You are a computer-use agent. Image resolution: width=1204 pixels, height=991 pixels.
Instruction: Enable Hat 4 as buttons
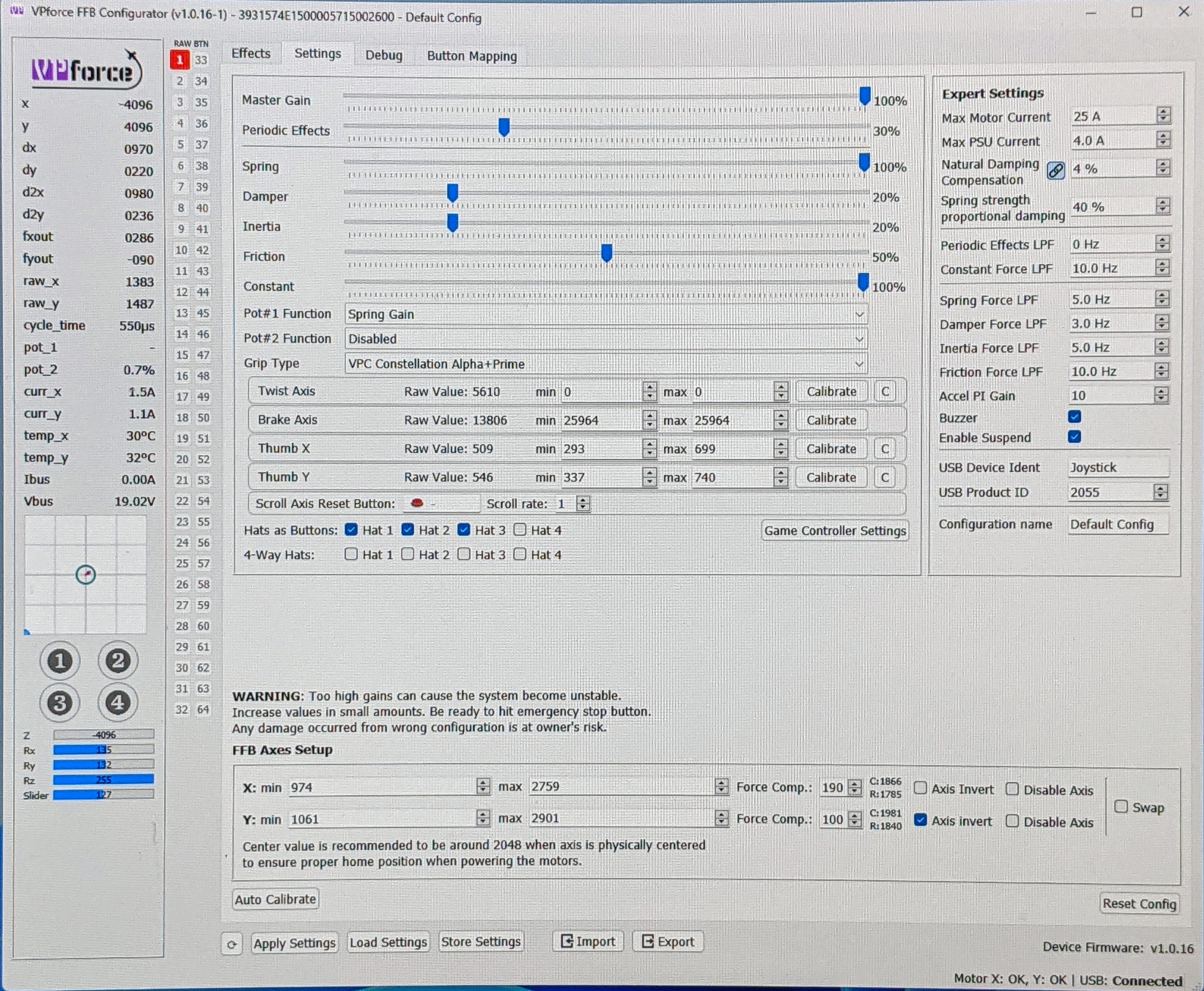click(x=520, y=530)
